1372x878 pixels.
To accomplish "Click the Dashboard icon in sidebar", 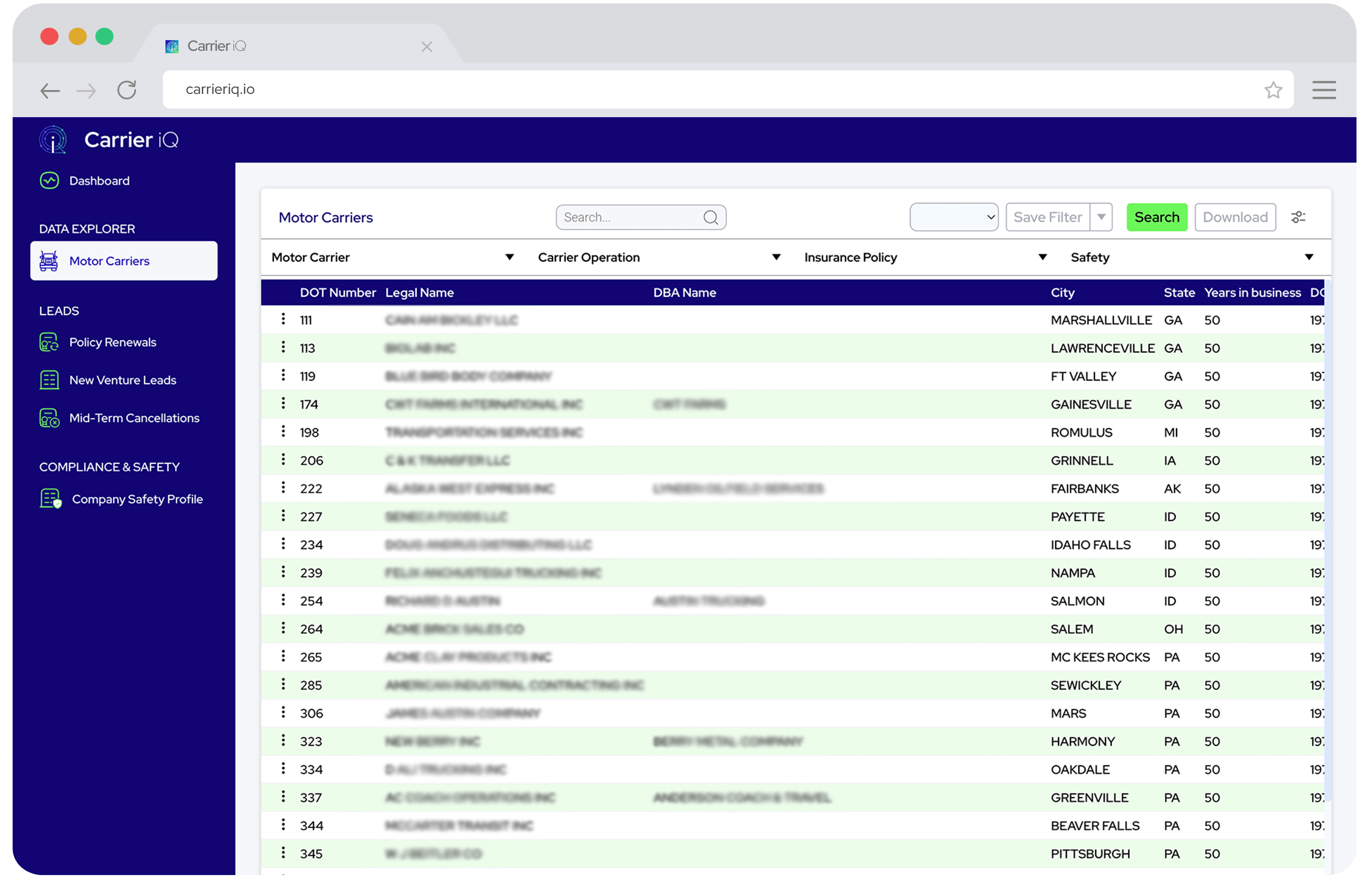I will tap(49, 181).
